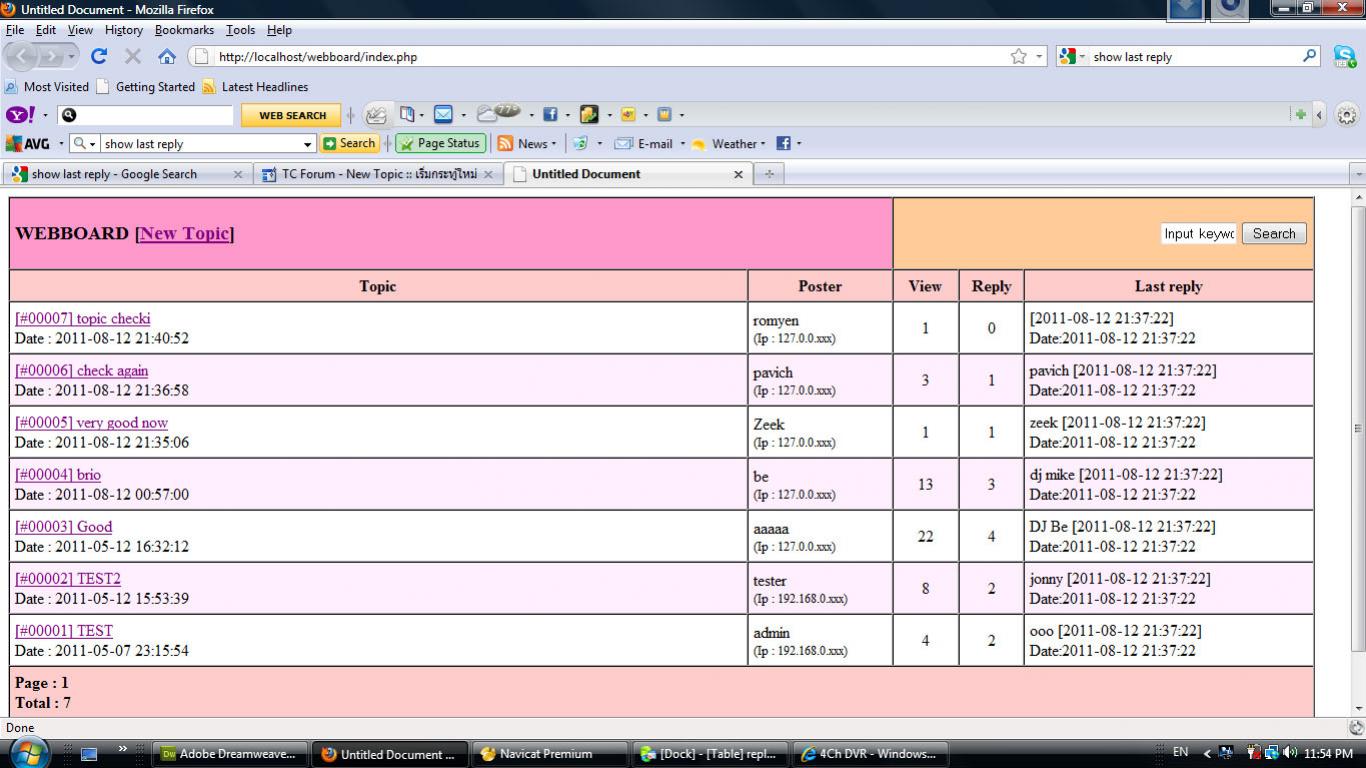Click the Facebook icon on AVG toolbar

point(783,143)
